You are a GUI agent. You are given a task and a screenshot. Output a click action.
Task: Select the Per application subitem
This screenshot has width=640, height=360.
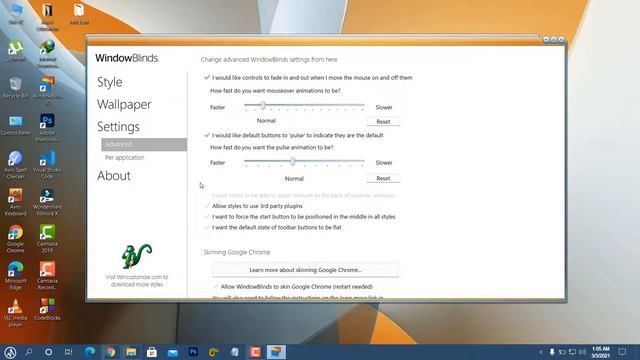point(124,157)
